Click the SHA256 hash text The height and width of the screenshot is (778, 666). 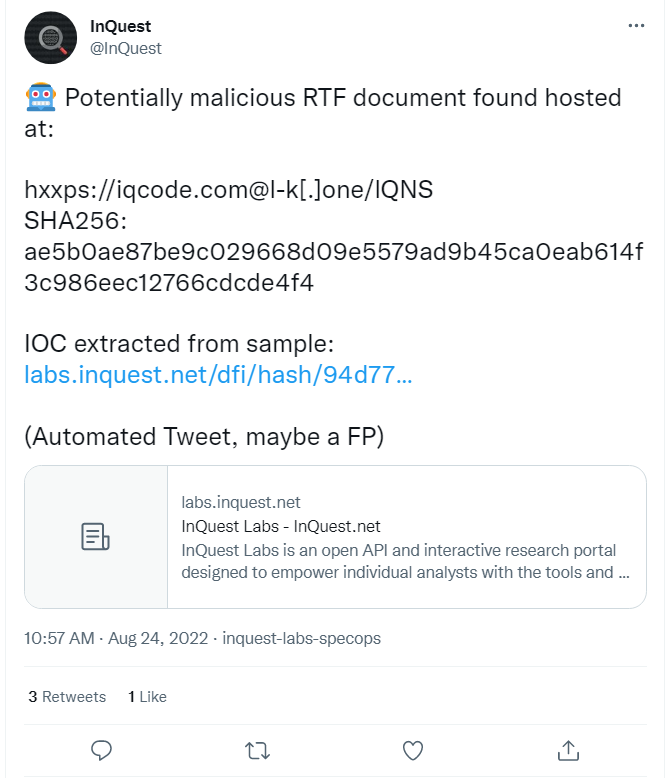[334, 267]
